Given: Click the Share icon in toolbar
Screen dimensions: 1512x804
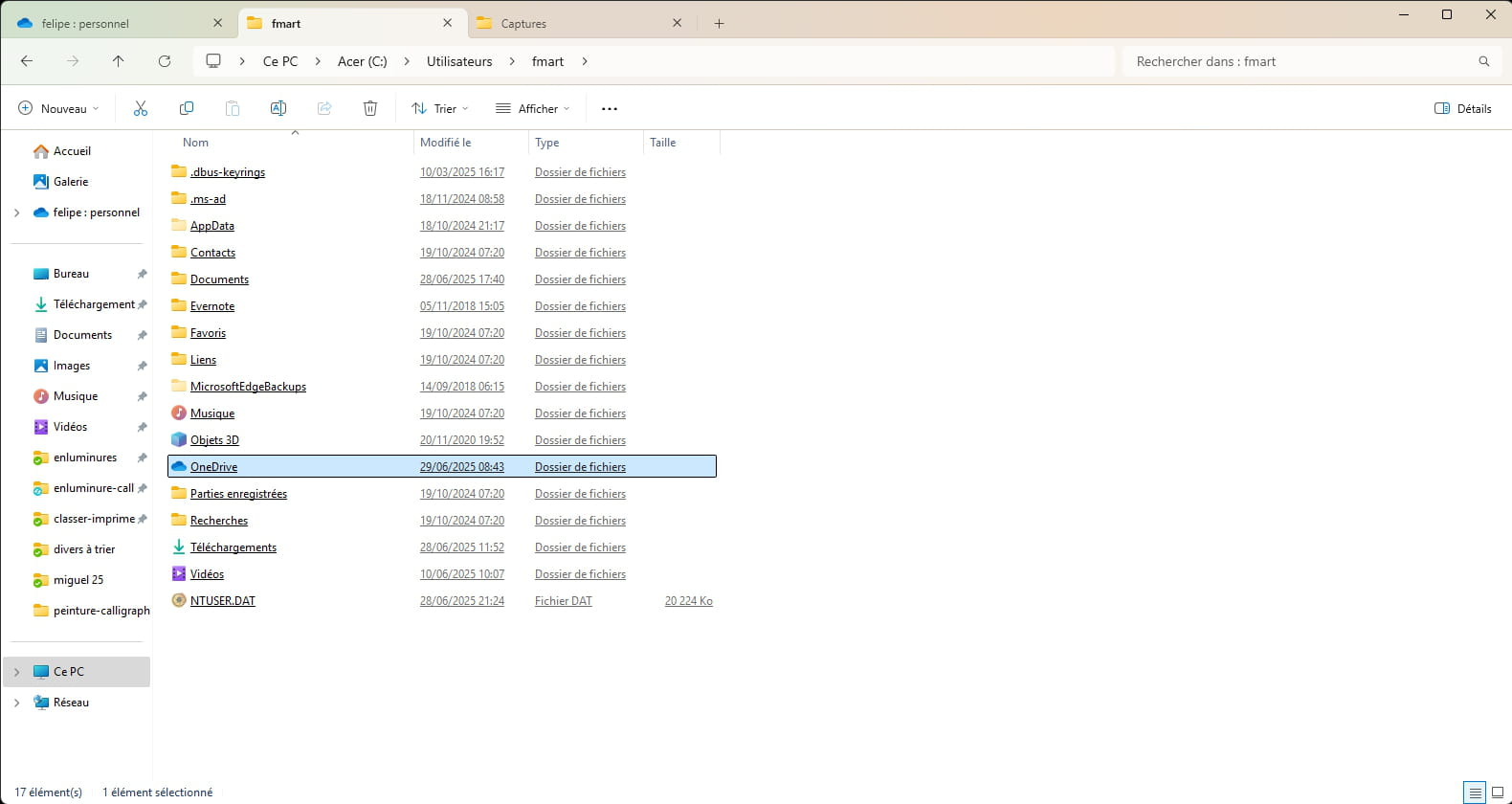Looking at the screenshot, I should coord(324,108).
